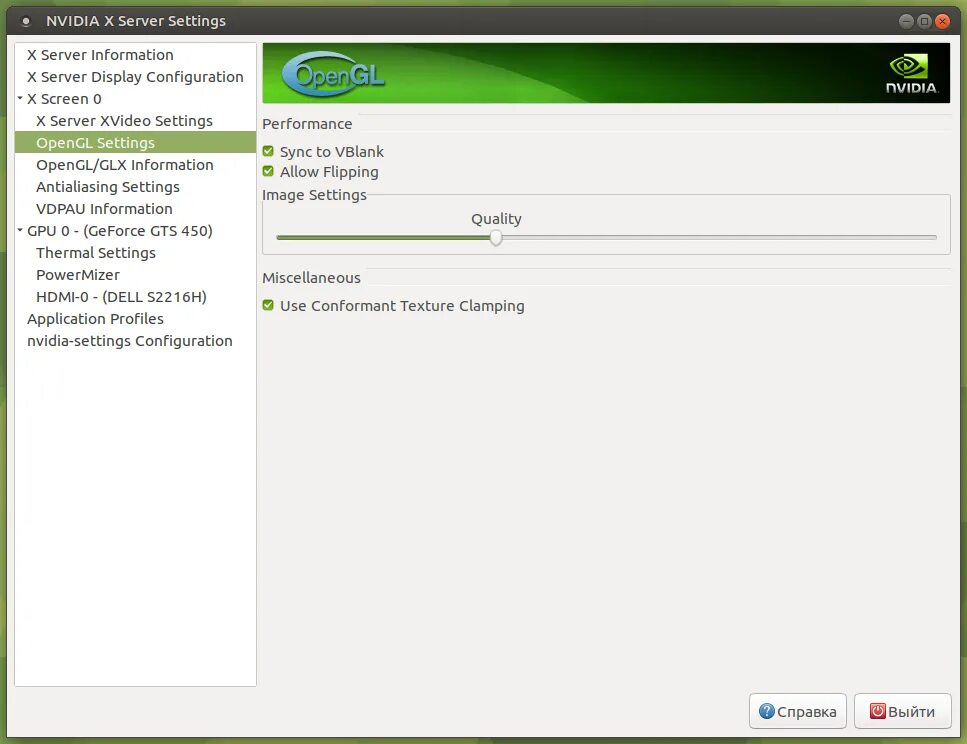
Task: Collapse the GPU 0 tree arrow
Action: (x=20, y=230)
